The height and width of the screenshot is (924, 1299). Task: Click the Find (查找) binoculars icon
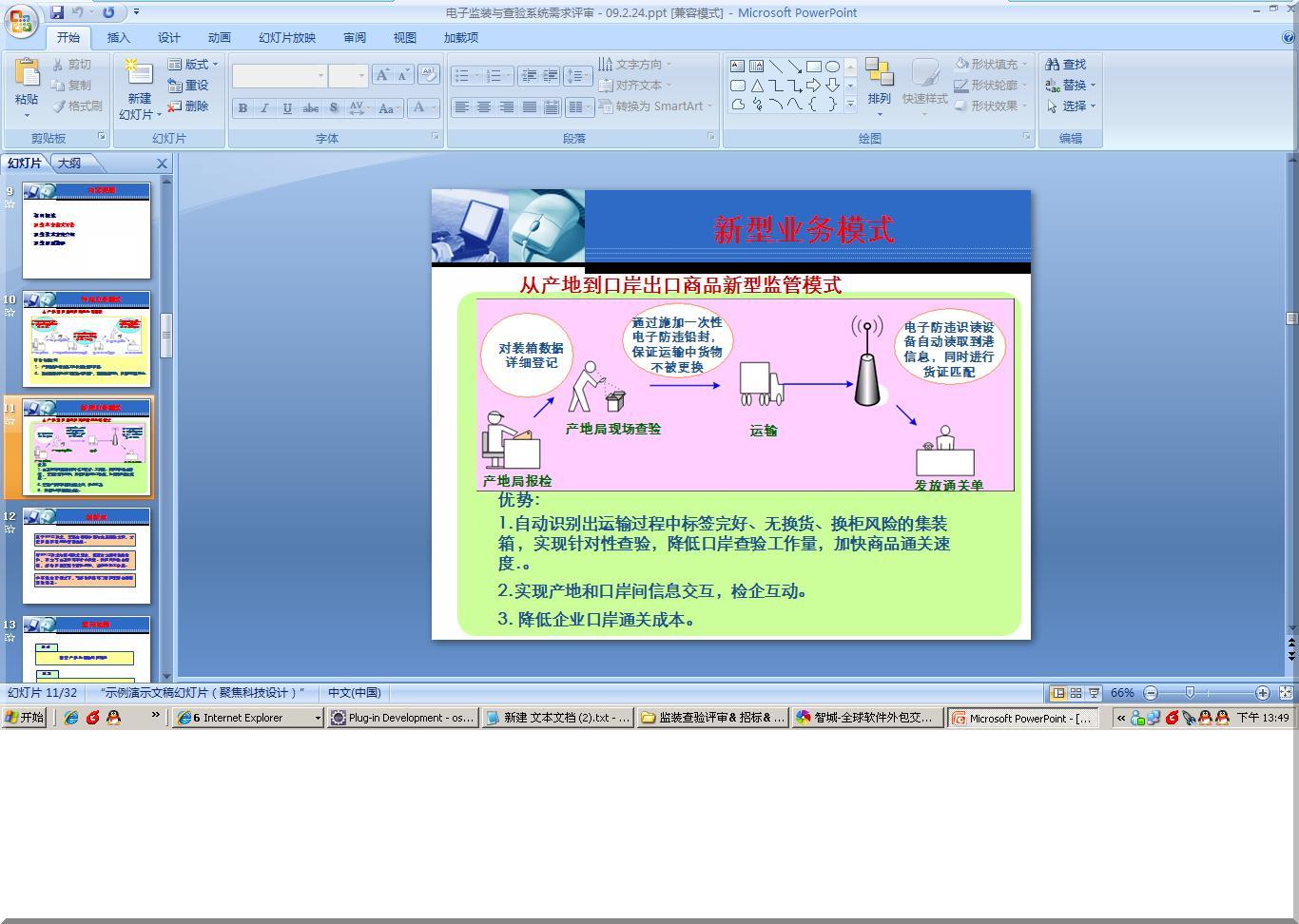1053,65
